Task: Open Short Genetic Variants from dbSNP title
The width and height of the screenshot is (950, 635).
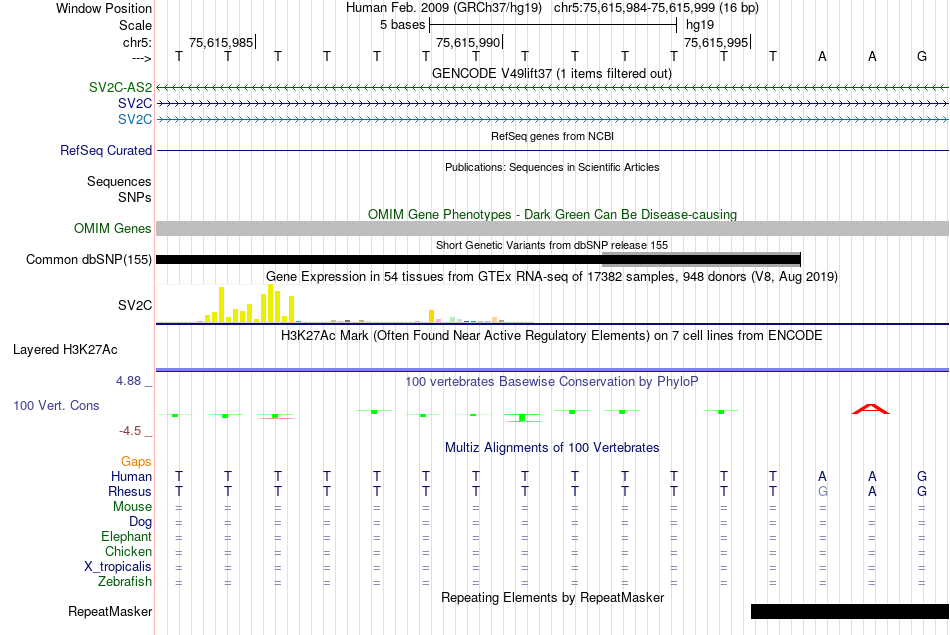Action: point(552,245)
